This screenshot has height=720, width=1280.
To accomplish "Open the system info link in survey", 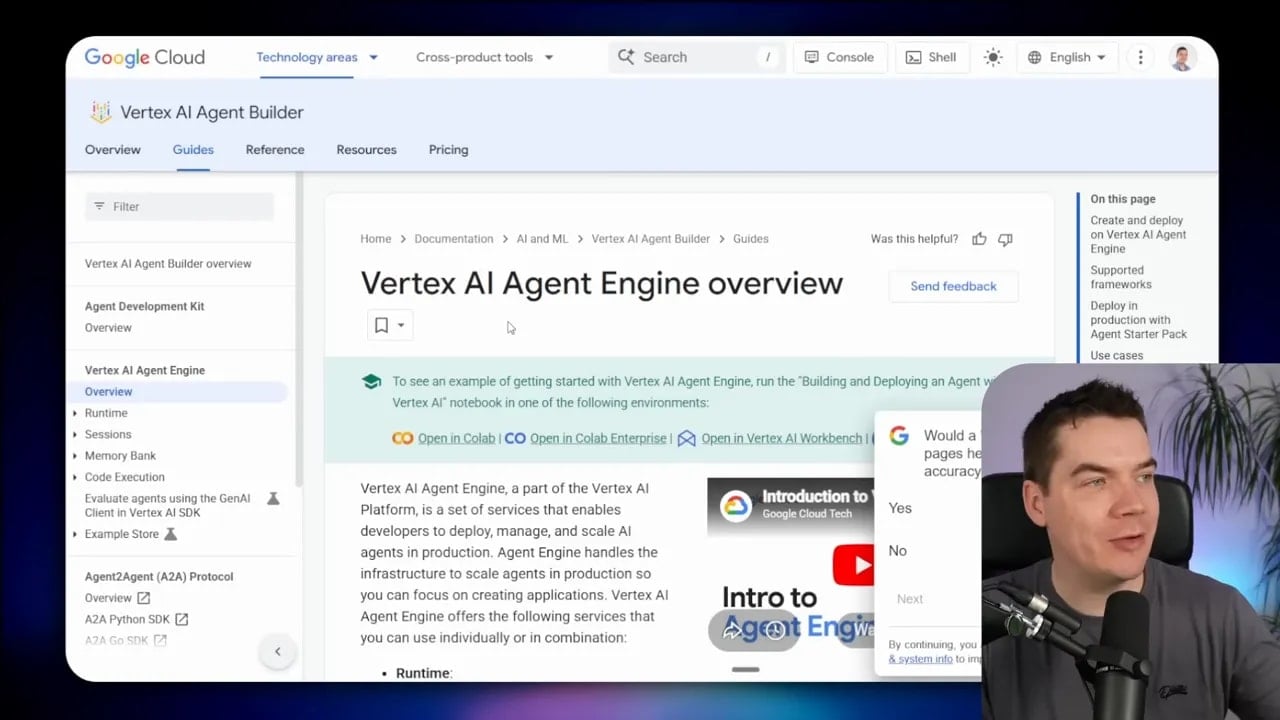I will [x=920, y=659].
